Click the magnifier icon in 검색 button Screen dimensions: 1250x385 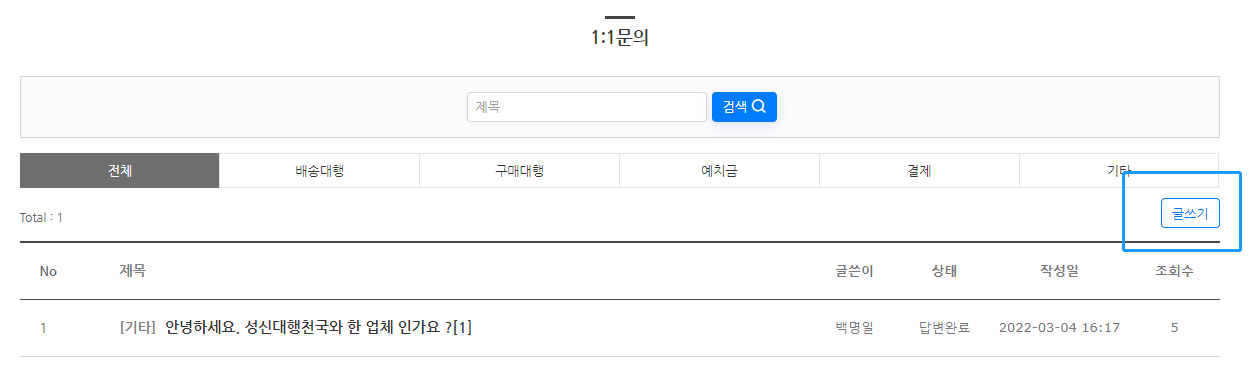[x=759, y=107]
